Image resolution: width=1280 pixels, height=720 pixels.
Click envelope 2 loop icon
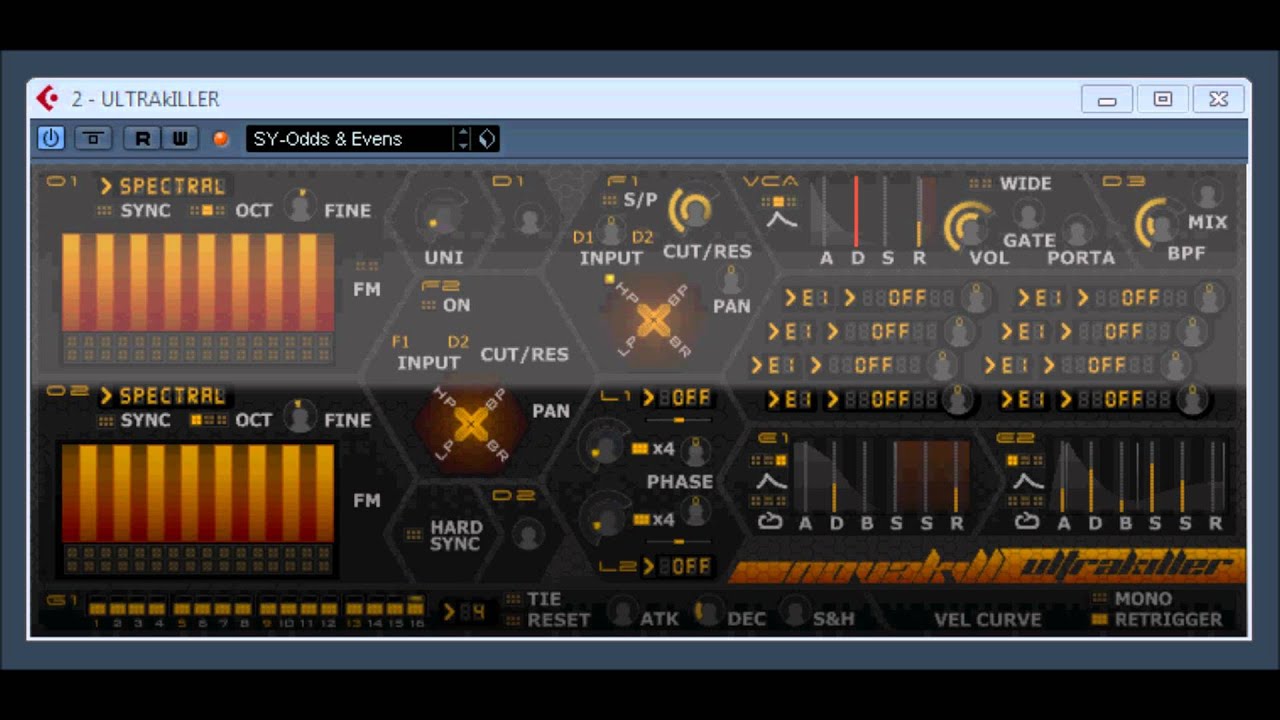(x=1028, y=522)
